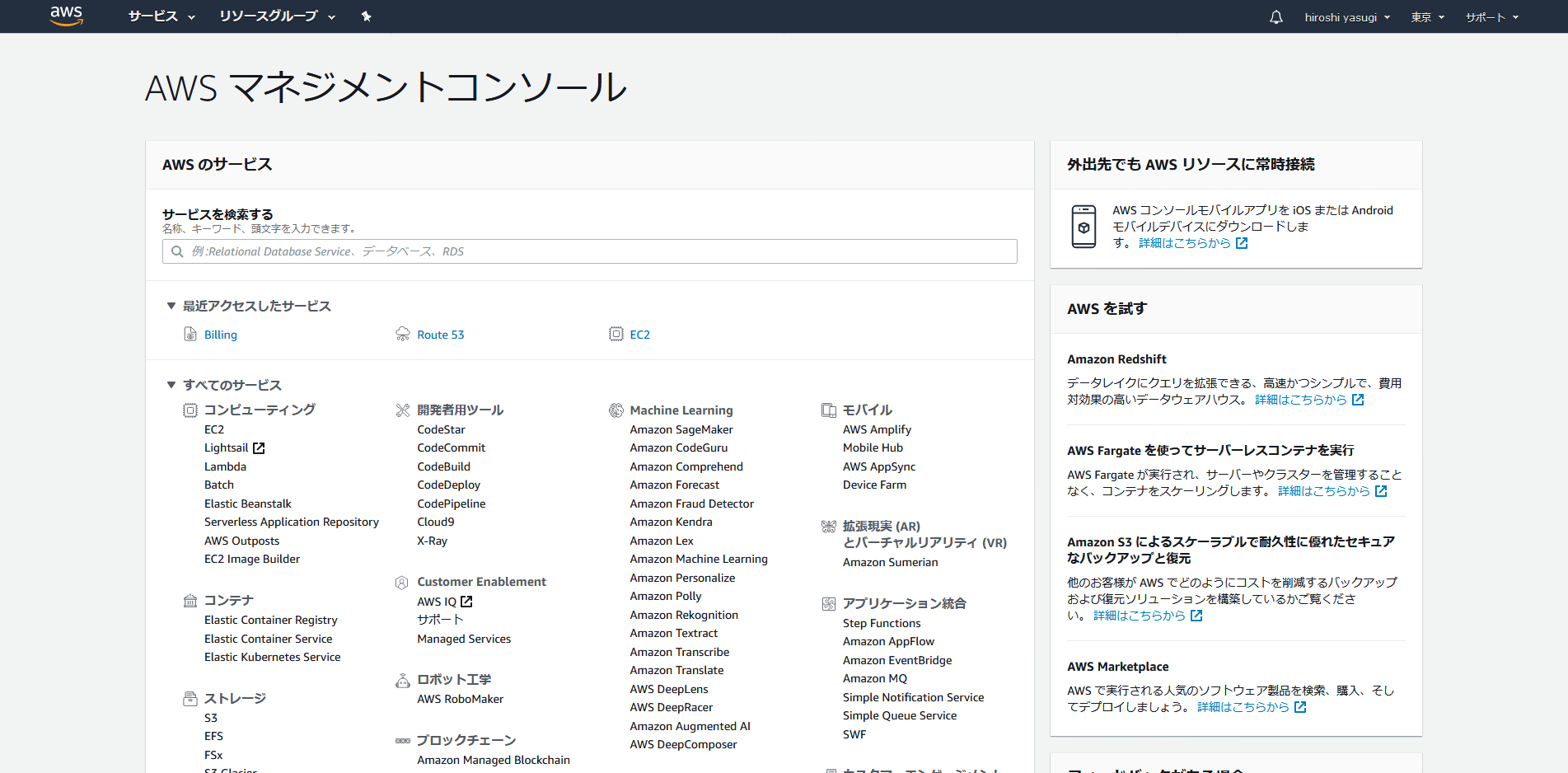
Task: Click the AWS IQ external link icon
Action: point(466,602)
